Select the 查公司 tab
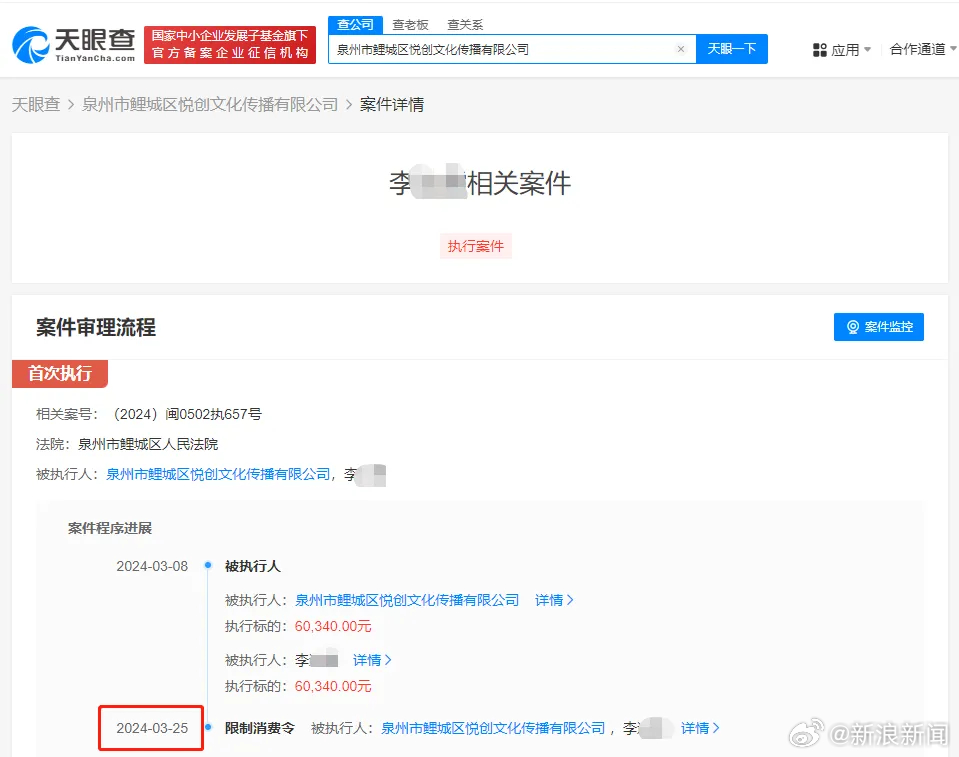Image resolution: width=959 pixels, height=757 pixels. (x=355, y=24)
